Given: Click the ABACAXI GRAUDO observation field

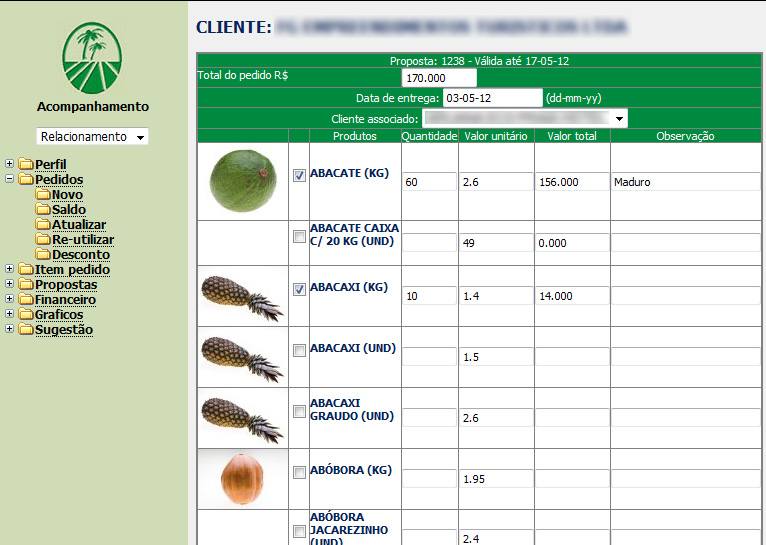Looking at the screenshot, I should pos(685,418).
